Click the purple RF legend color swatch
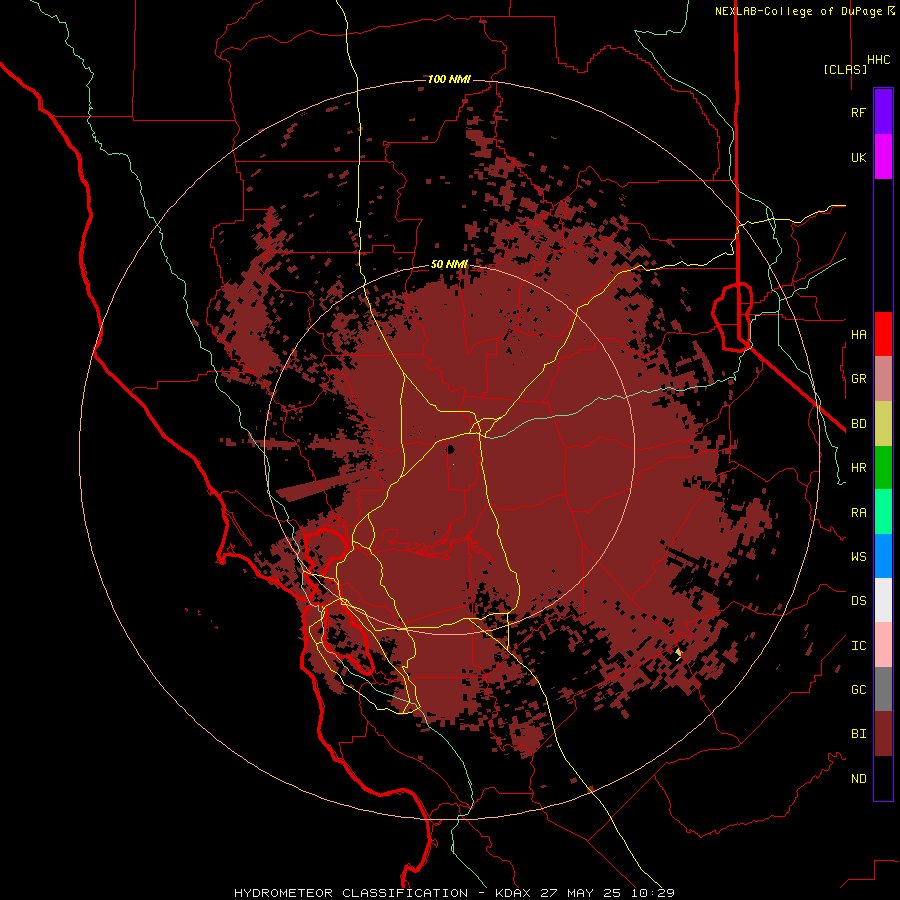 click(x=883, y=112)
